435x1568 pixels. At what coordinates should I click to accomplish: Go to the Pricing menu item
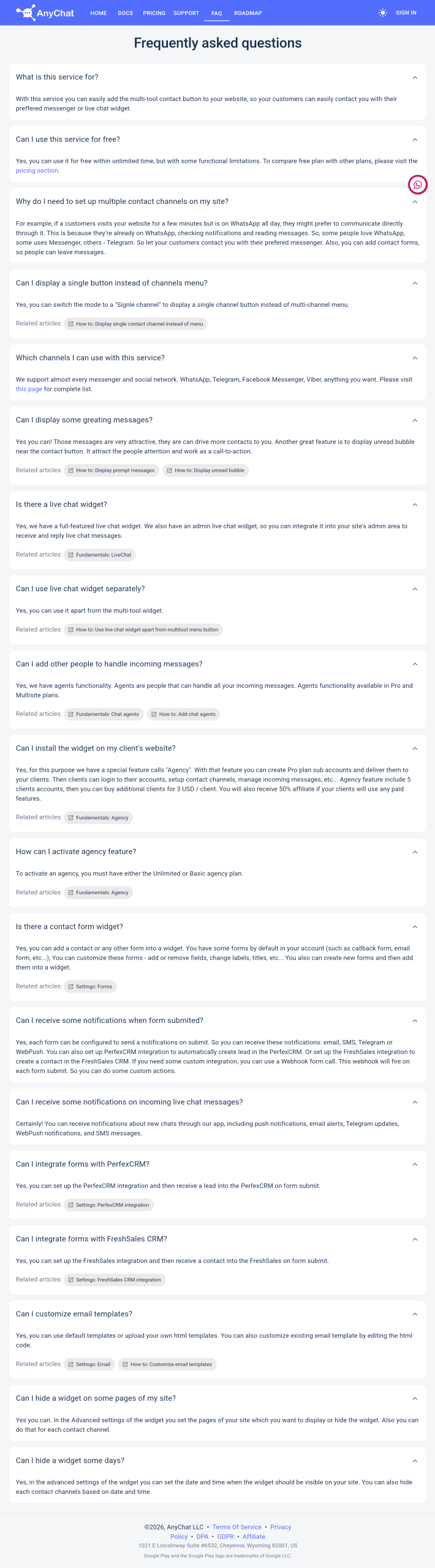pos(154,13)
